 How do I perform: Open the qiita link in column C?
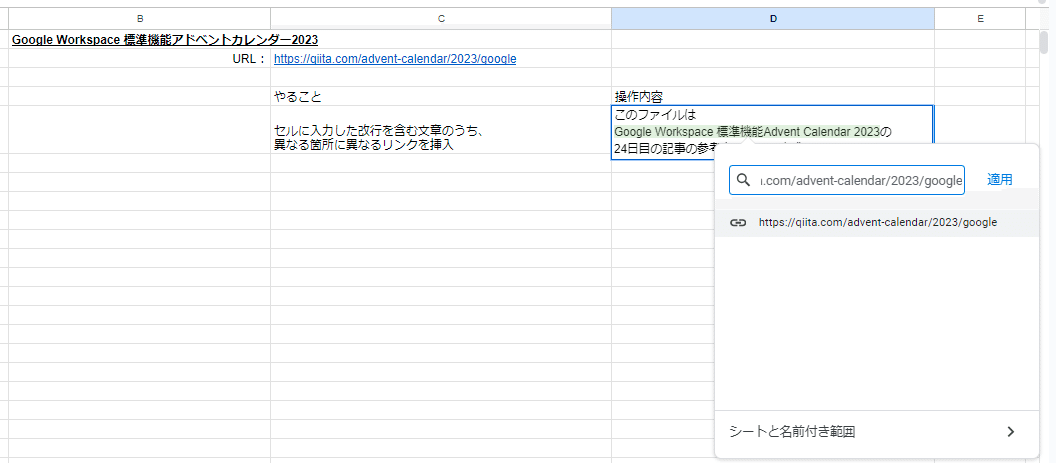[395, 59]
